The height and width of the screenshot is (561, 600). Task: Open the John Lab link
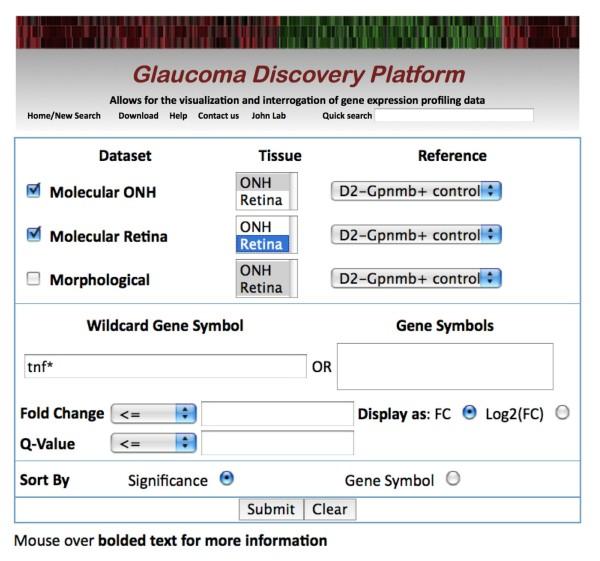pos(267,116)
